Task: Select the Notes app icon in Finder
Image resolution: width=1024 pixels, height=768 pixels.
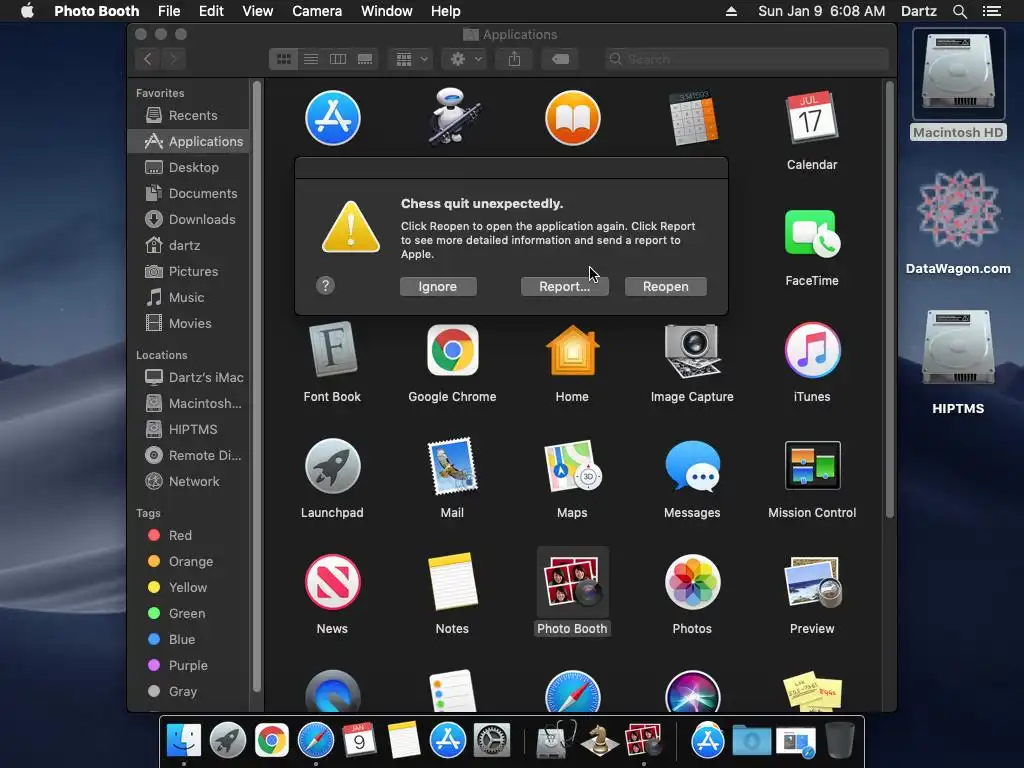Action: click(452, 581)
